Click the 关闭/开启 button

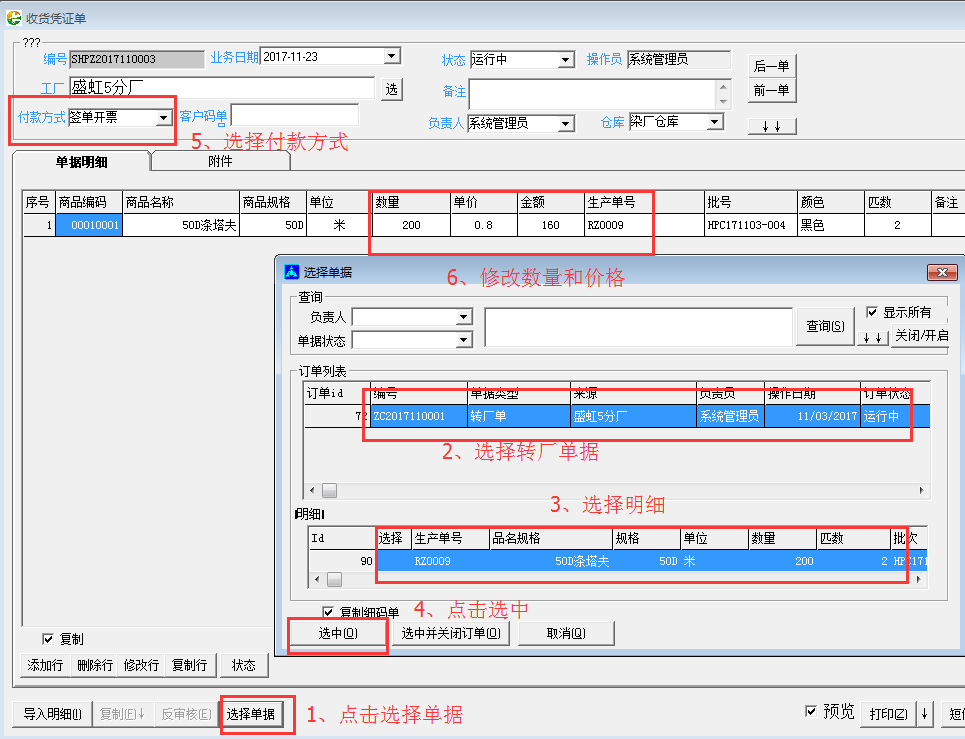point(921,335)
